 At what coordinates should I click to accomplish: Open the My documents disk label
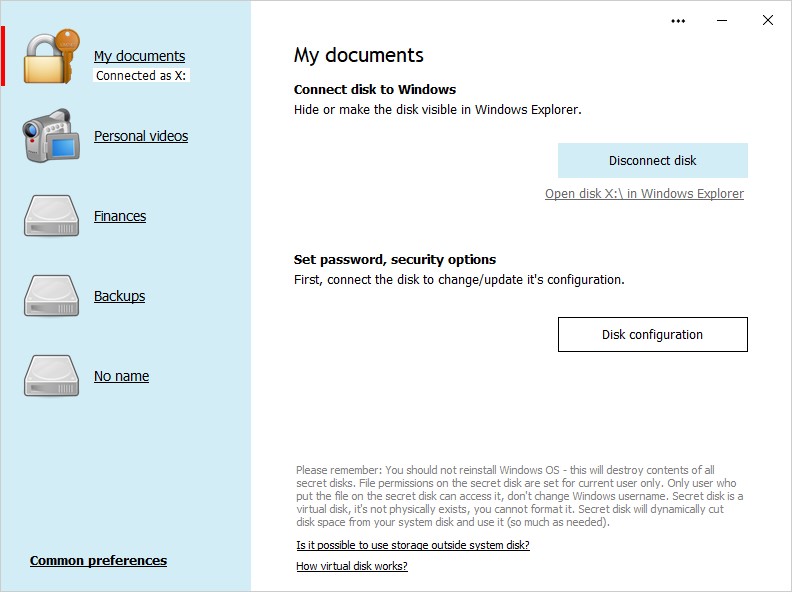[139, 56]
